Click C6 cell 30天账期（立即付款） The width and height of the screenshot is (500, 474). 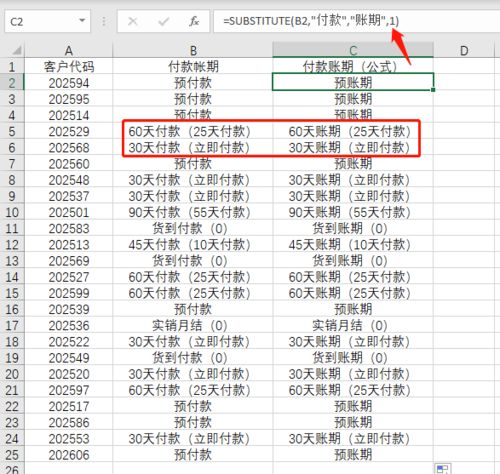click(353, 148)
